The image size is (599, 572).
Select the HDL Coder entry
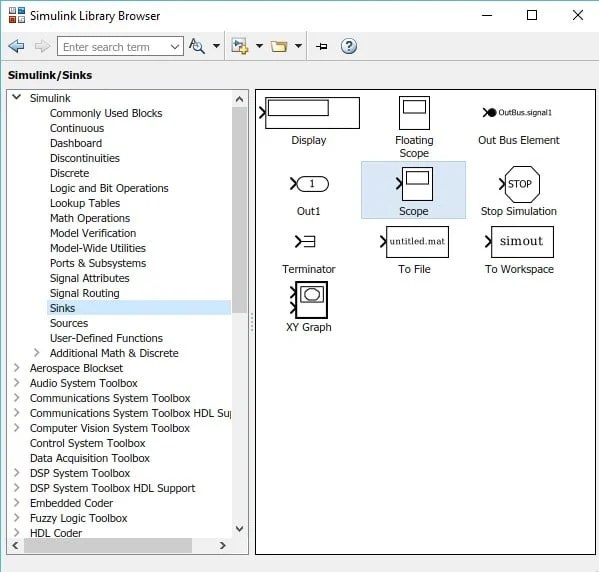click(56, 533)
